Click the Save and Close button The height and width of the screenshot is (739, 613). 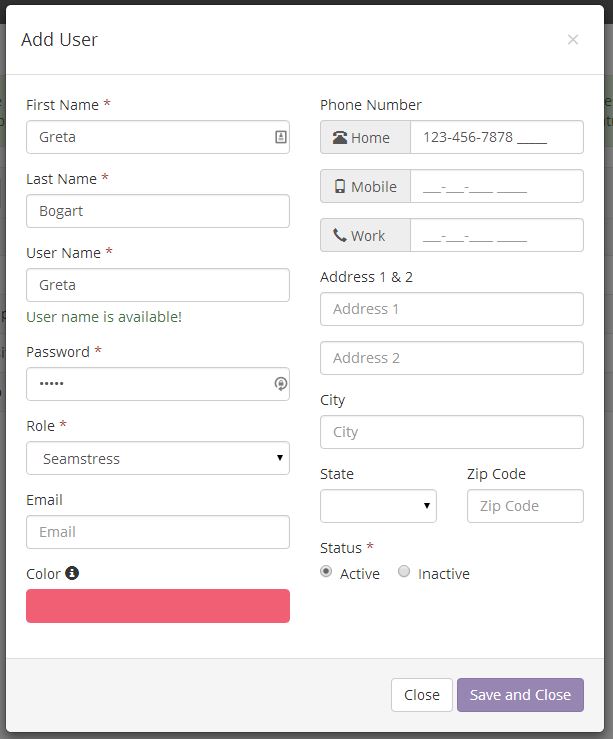click(x=520, y=695)
